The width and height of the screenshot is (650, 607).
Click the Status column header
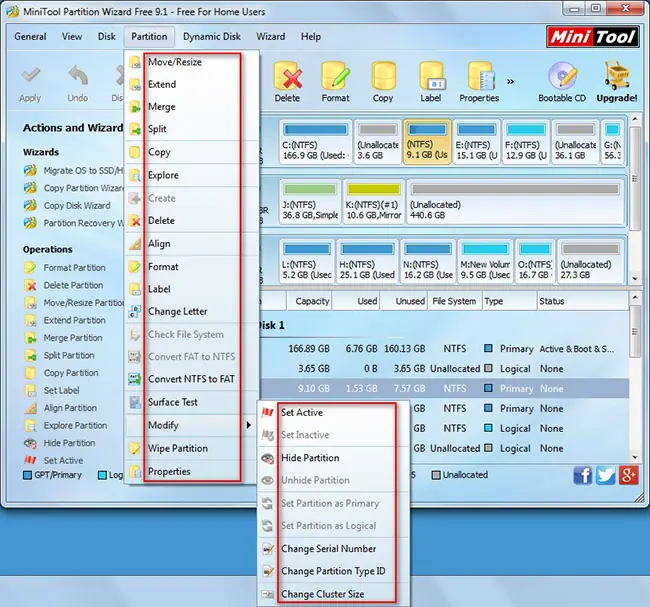[x=582, y=301]
